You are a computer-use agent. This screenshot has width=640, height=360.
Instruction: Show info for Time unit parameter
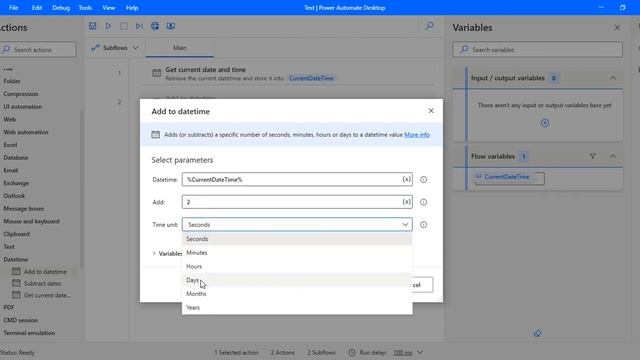tap(424, 224)
